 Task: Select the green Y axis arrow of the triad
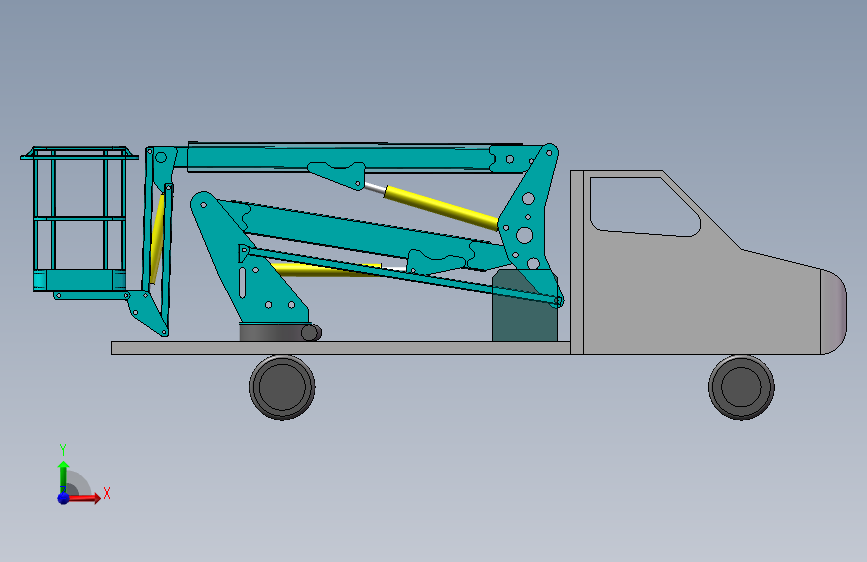click(x=64, y=476)
